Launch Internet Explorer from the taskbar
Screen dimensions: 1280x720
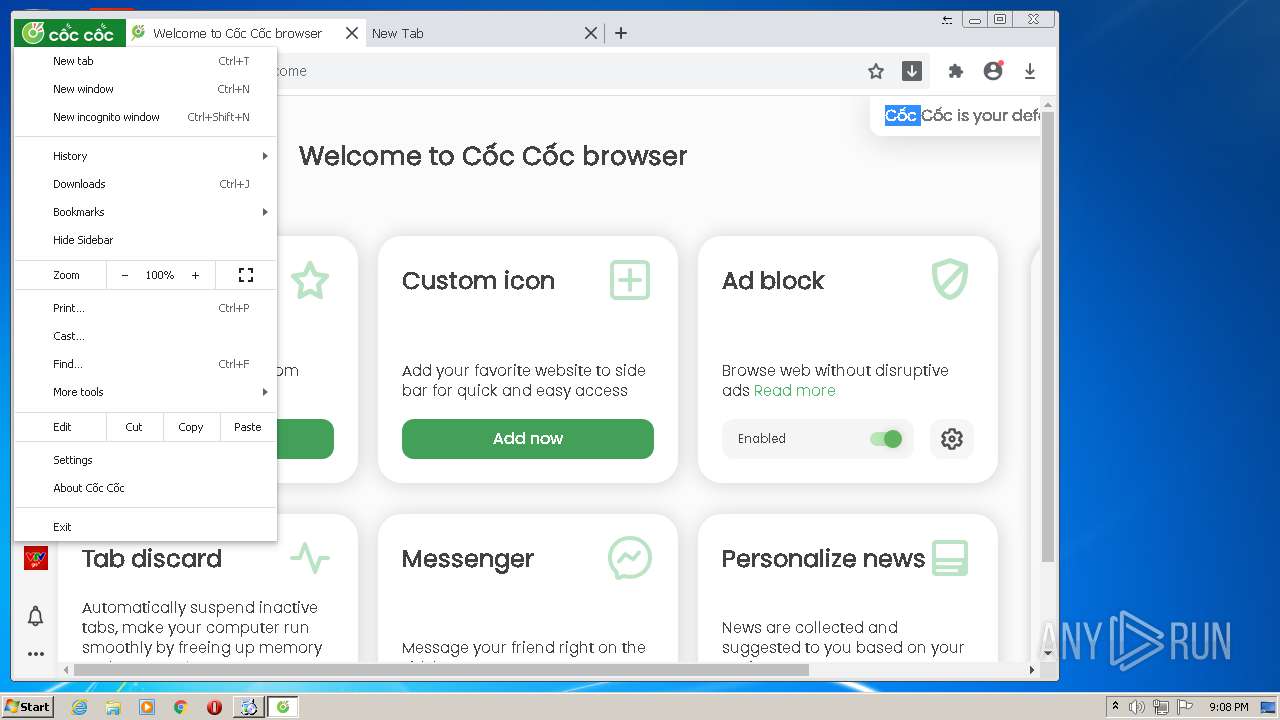tap(79, 707)
